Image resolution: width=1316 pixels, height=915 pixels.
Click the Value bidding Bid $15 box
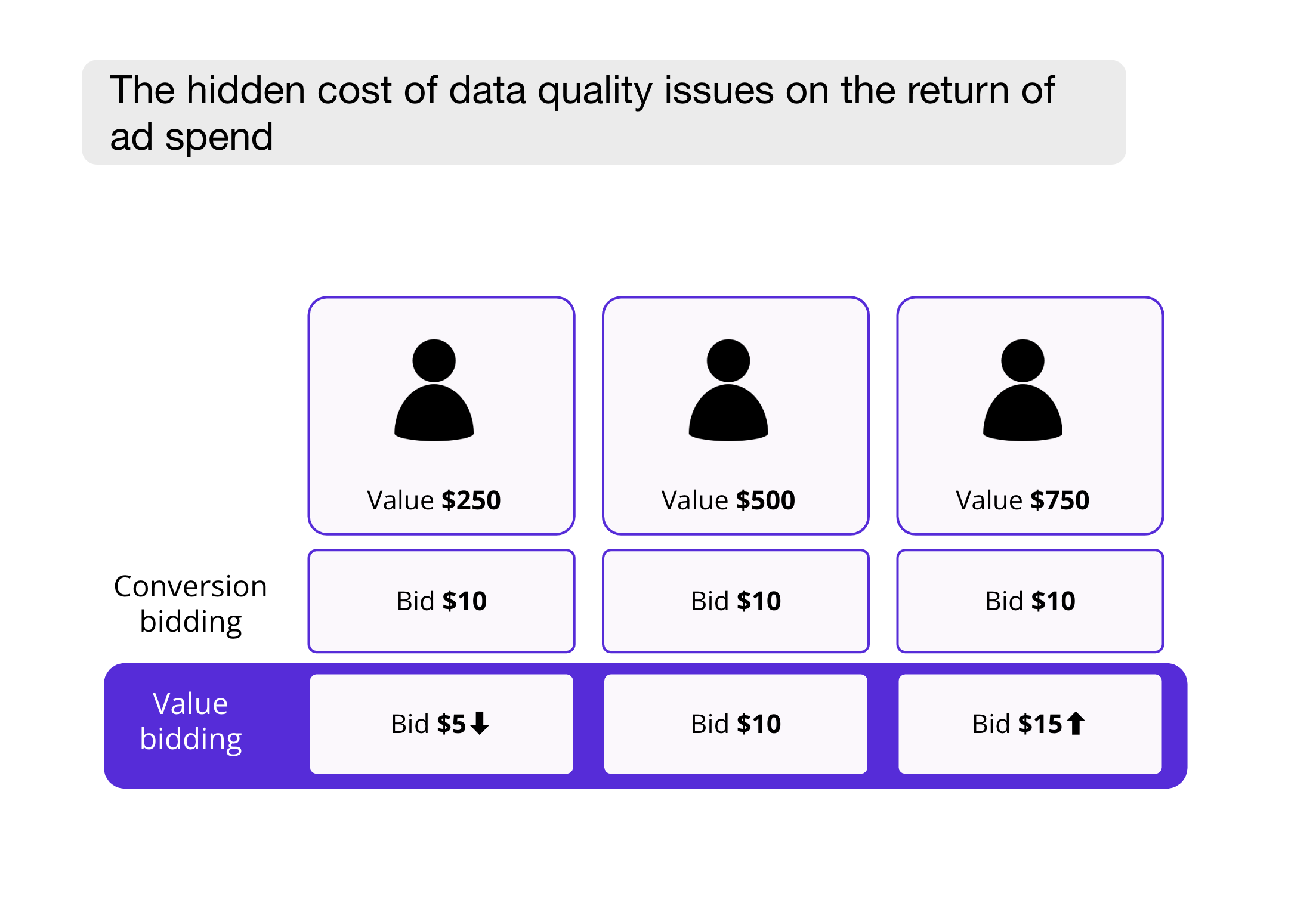pos(1030,724)
